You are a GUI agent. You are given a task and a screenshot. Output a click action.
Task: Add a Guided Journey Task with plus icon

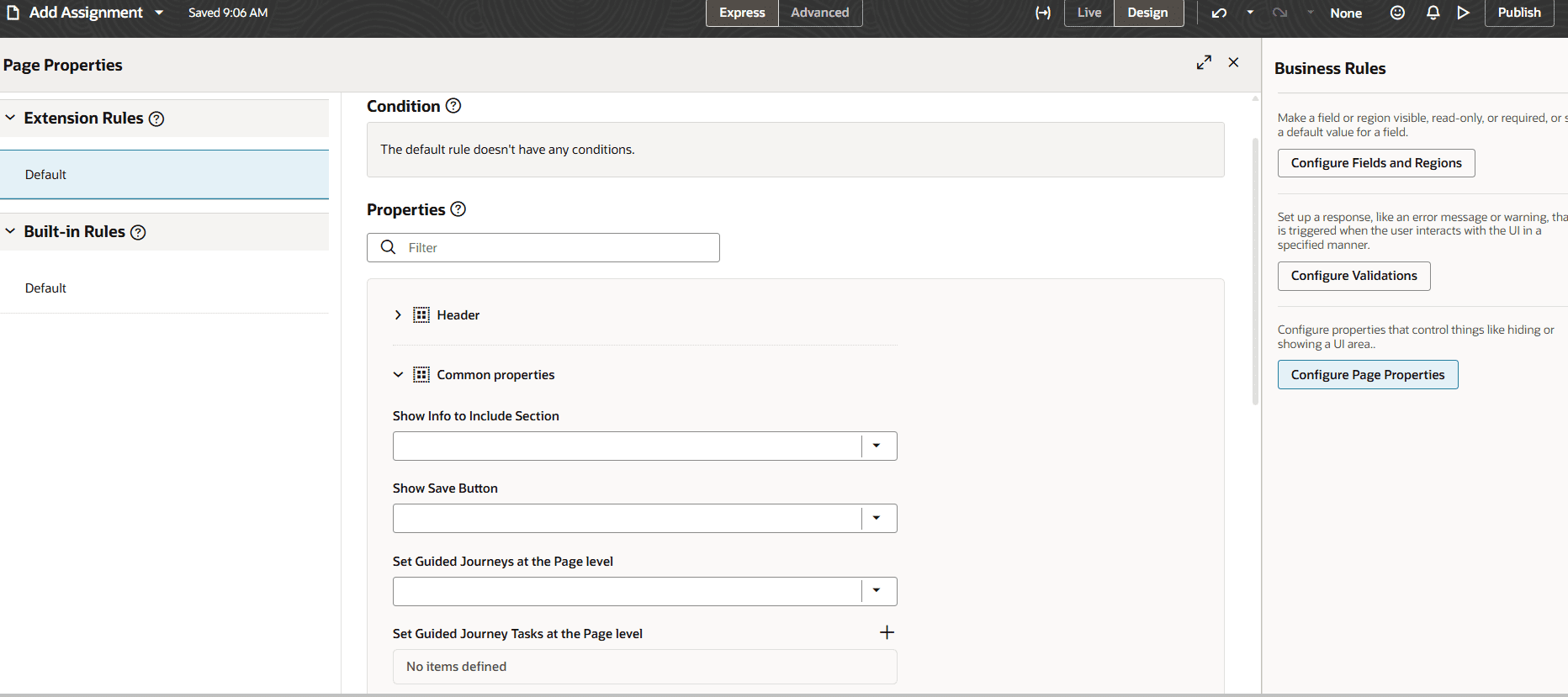[887, 632]
